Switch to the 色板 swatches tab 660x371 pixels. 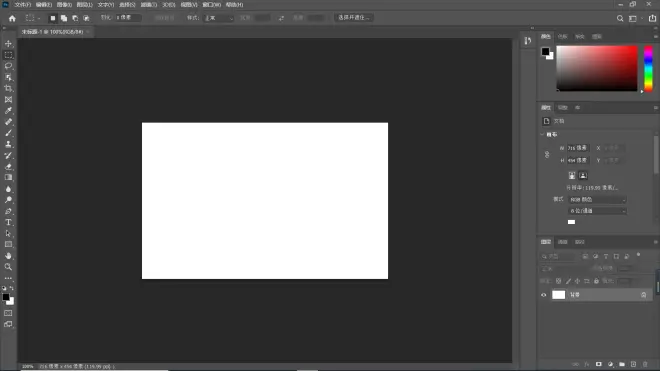563,37
